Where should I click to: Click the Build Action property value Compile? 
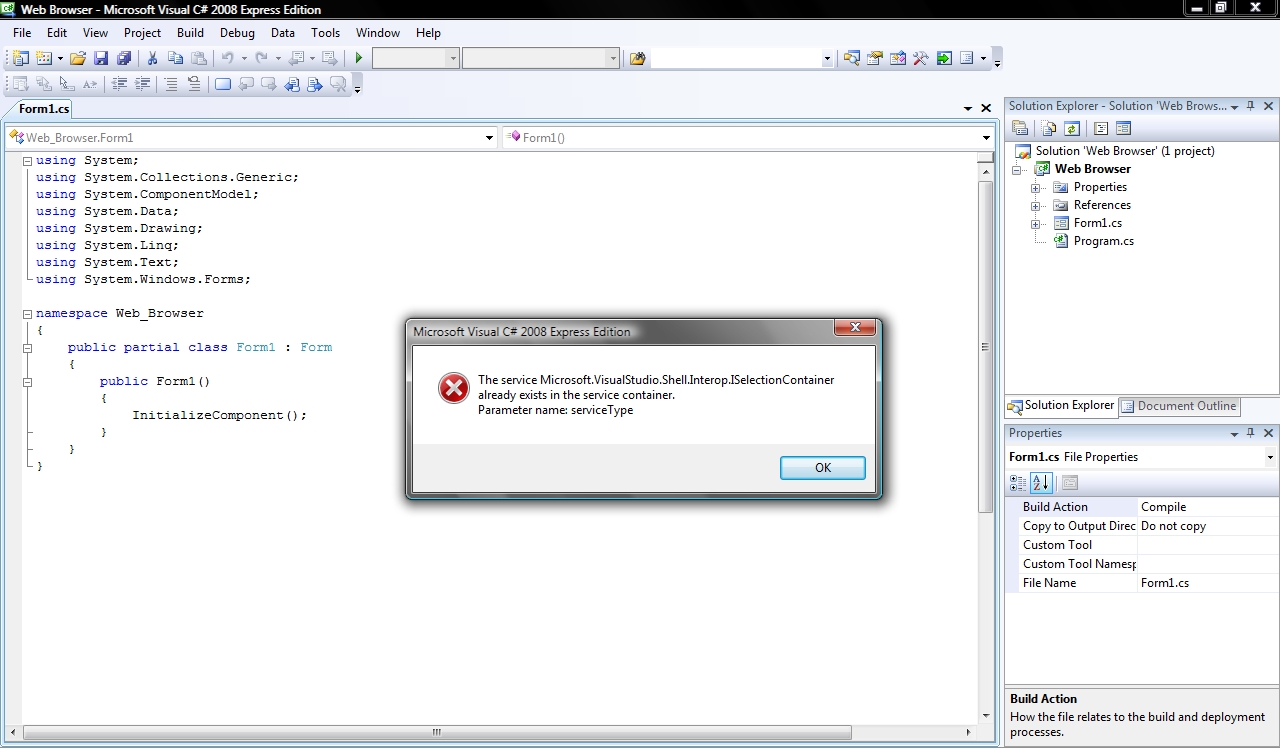pyautogui.click(x=1207, y=507)
